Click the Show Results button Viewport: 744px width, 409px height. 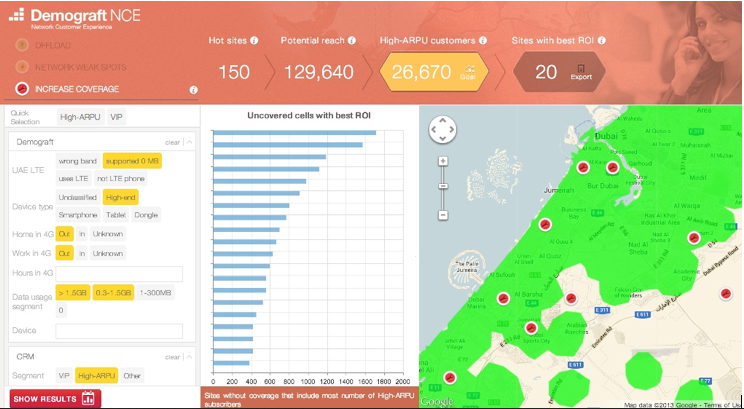coord(55,399)
